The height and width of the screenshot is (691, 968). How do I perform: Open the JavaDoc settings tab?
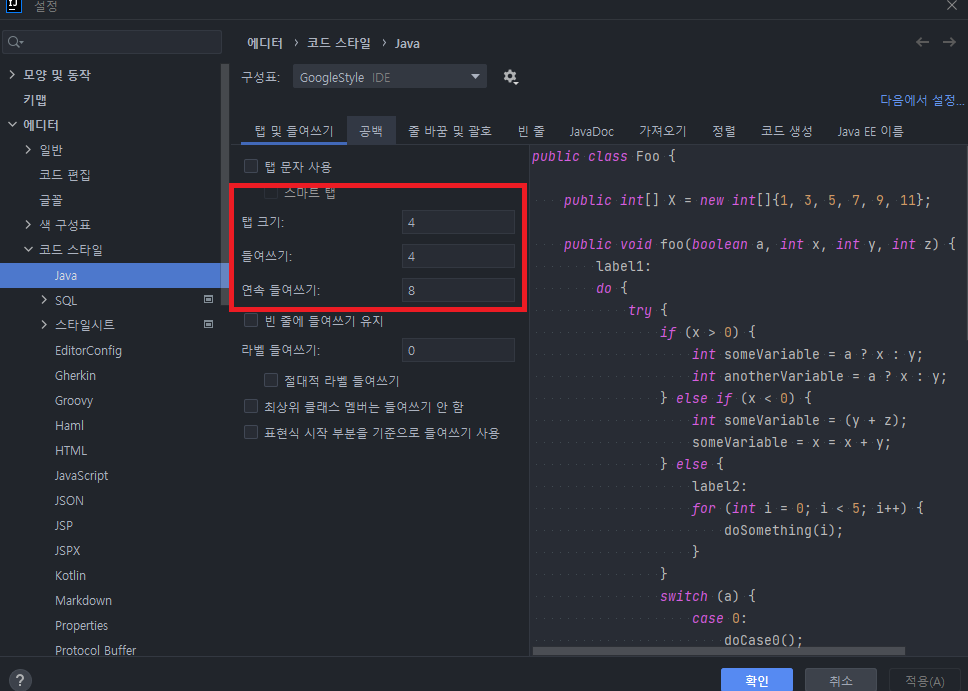point(591,130)
